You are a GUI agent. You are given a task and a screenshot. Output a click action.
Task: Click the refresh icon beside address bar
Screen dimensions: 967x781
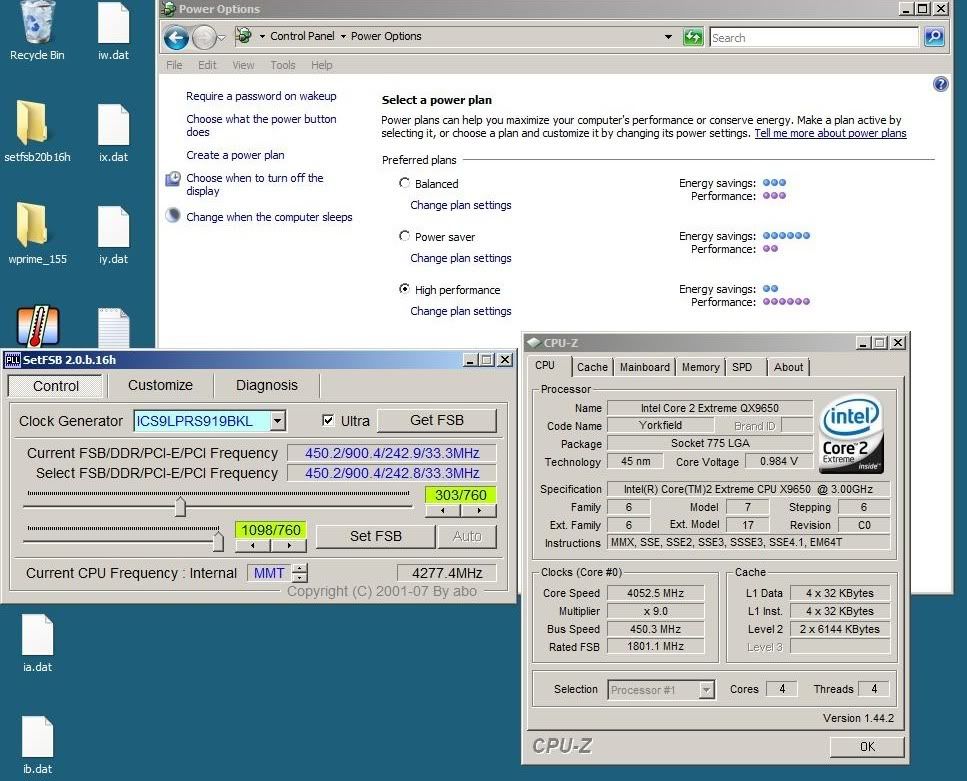click(693, 37)
